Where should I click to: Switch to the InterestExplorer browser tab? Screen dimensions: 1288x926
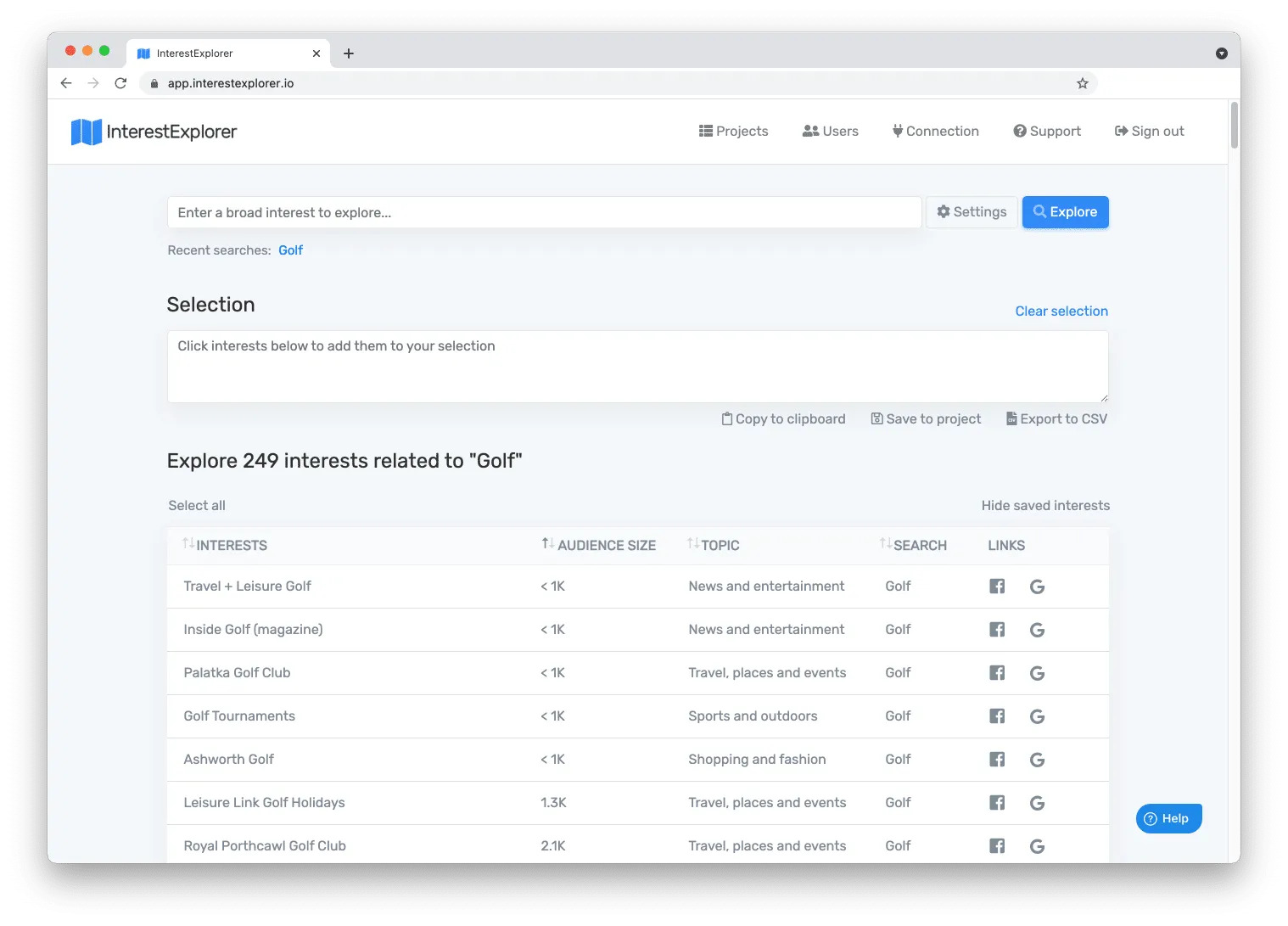227,53
